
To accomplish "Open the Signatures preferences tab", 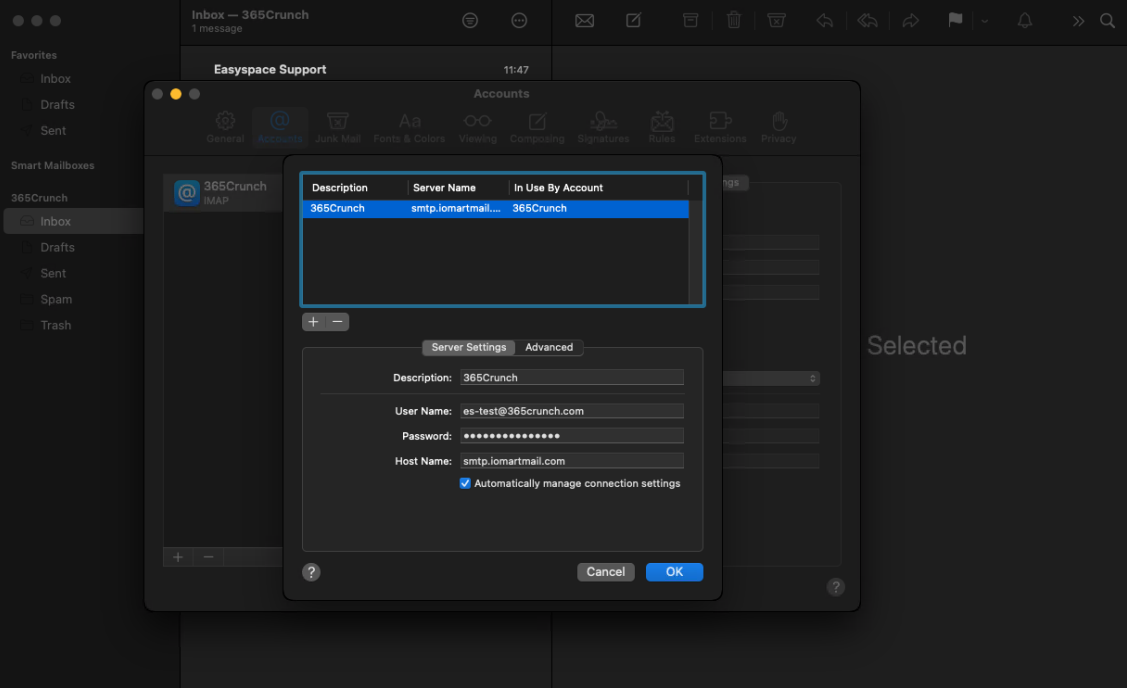I will 603,128.
